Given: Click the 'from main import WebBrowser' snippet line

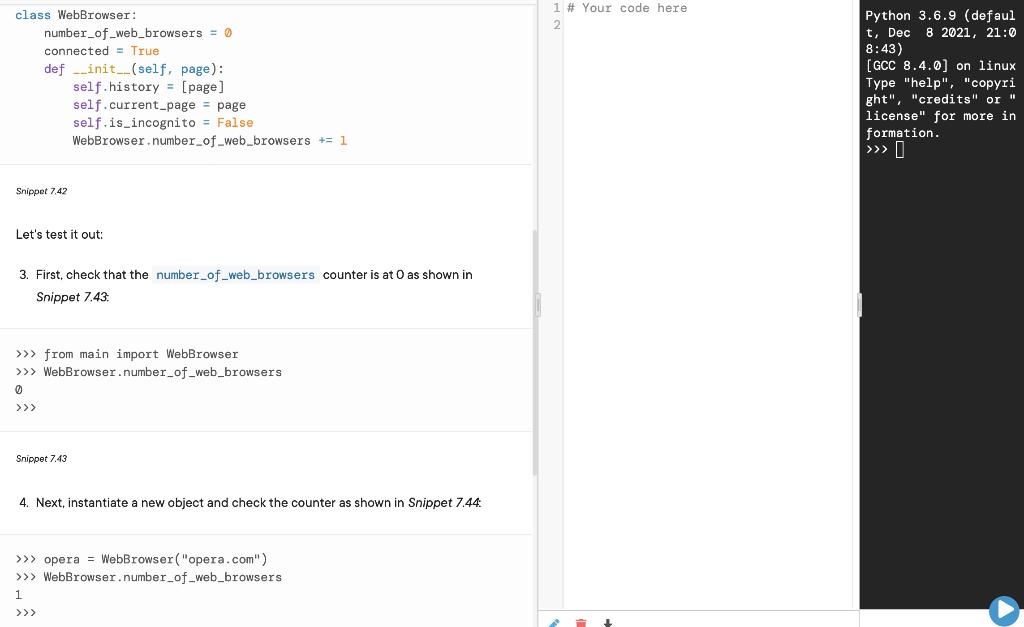Looking at the screenshot, I should [140, 354].
